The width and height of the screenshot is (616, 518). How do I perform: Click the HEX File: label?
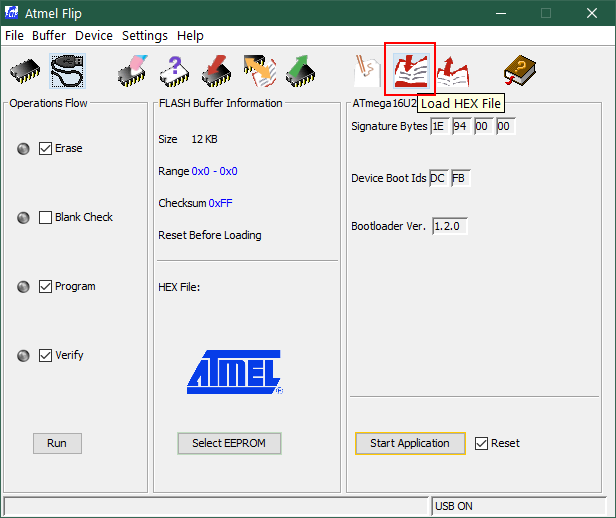pos(179,287)
